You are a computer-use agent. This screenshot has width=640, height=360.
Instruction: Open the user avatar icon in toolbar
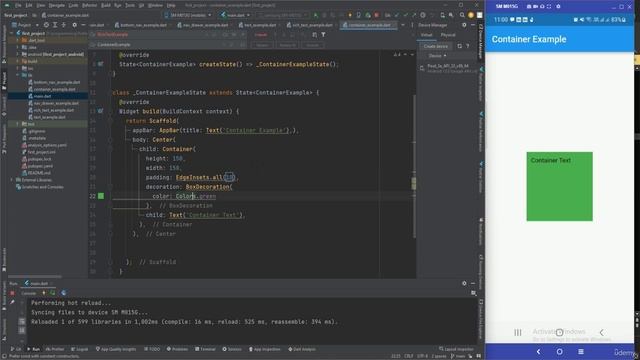coord(471,15)
